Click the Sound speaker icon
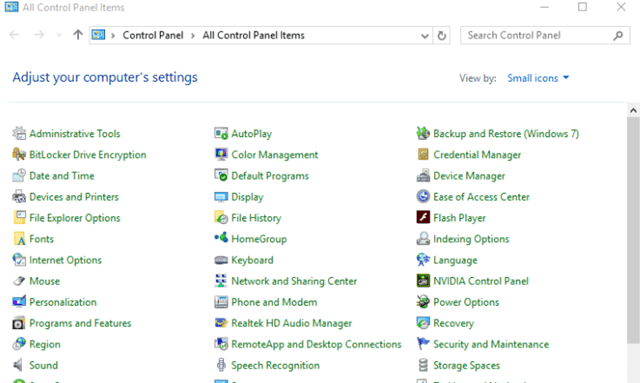Viewport: 640px width, 383px height. [x=19, y=365]
